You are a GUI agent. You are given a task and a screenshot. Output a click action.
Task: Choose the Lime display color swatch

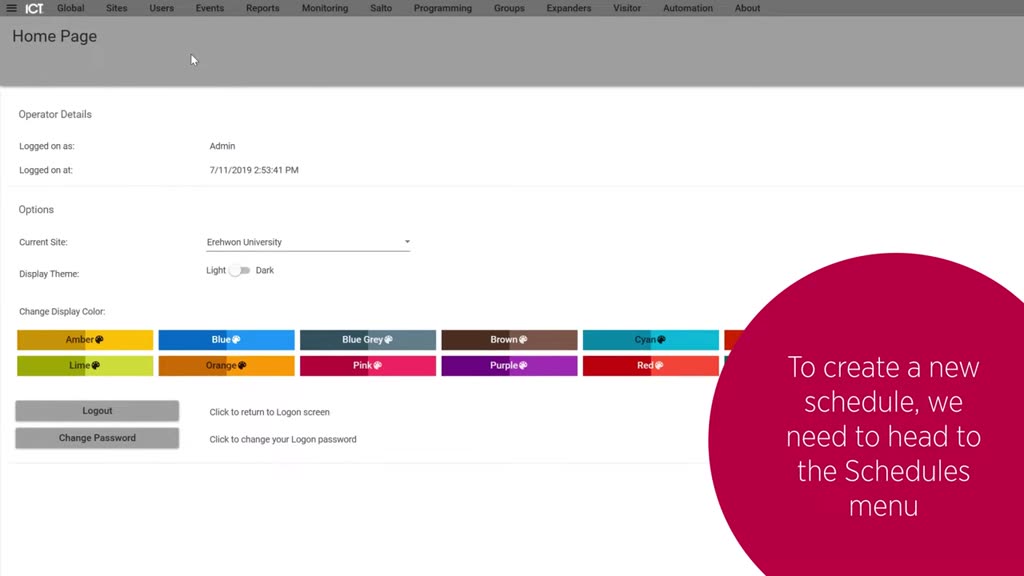(x=85, y=366)
